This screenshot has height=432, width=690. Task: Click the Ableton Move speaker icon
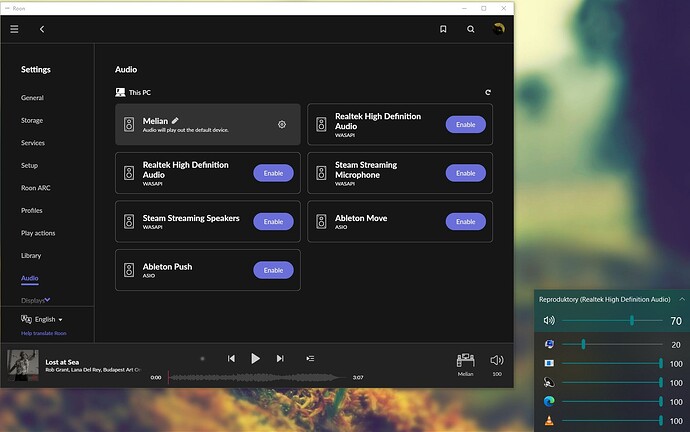321,221
